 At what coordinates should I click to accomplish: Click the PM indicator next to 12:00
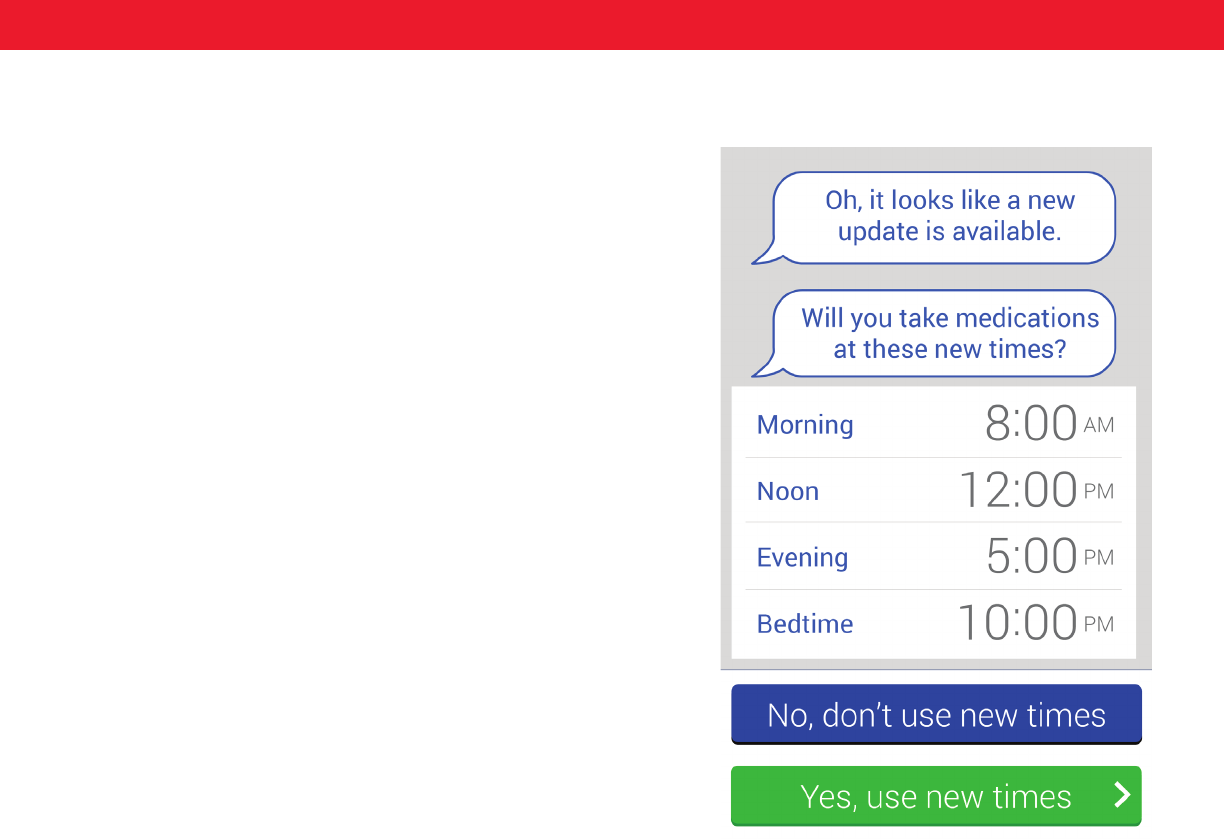click(1099, 492)
